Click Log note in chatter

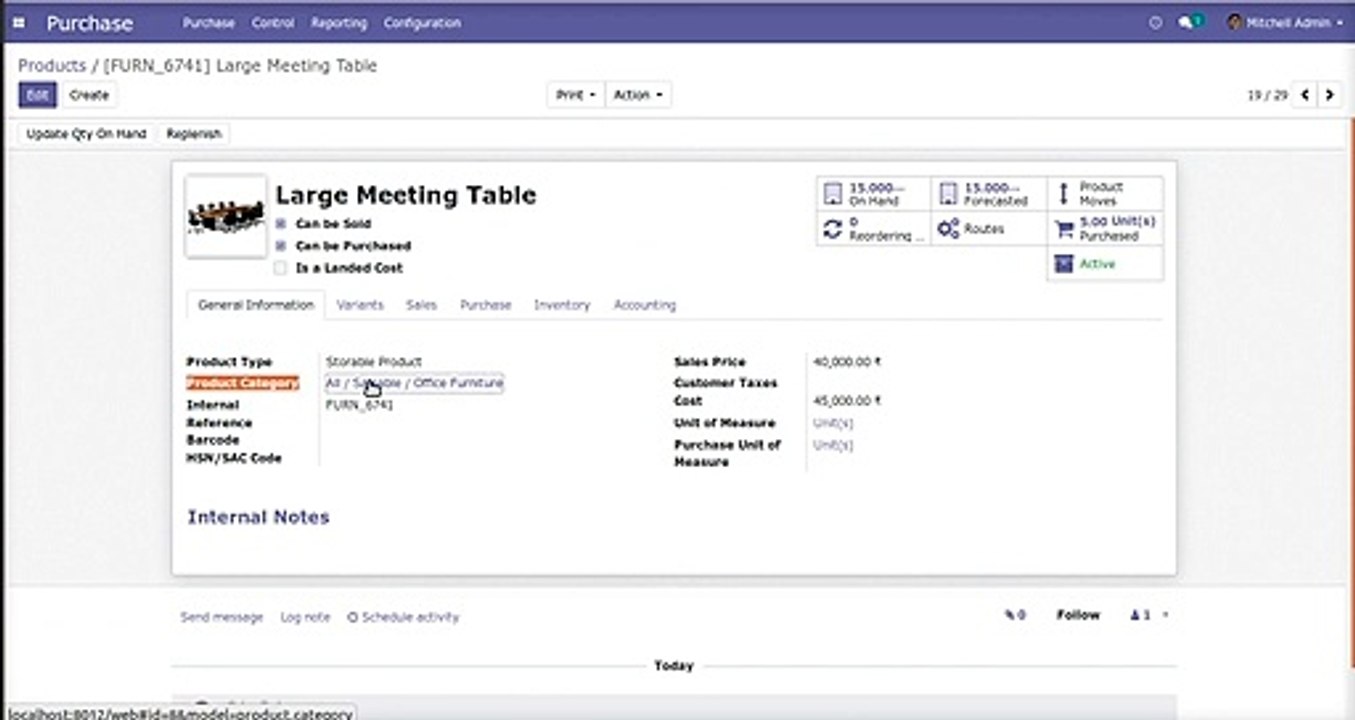[305, 617]
